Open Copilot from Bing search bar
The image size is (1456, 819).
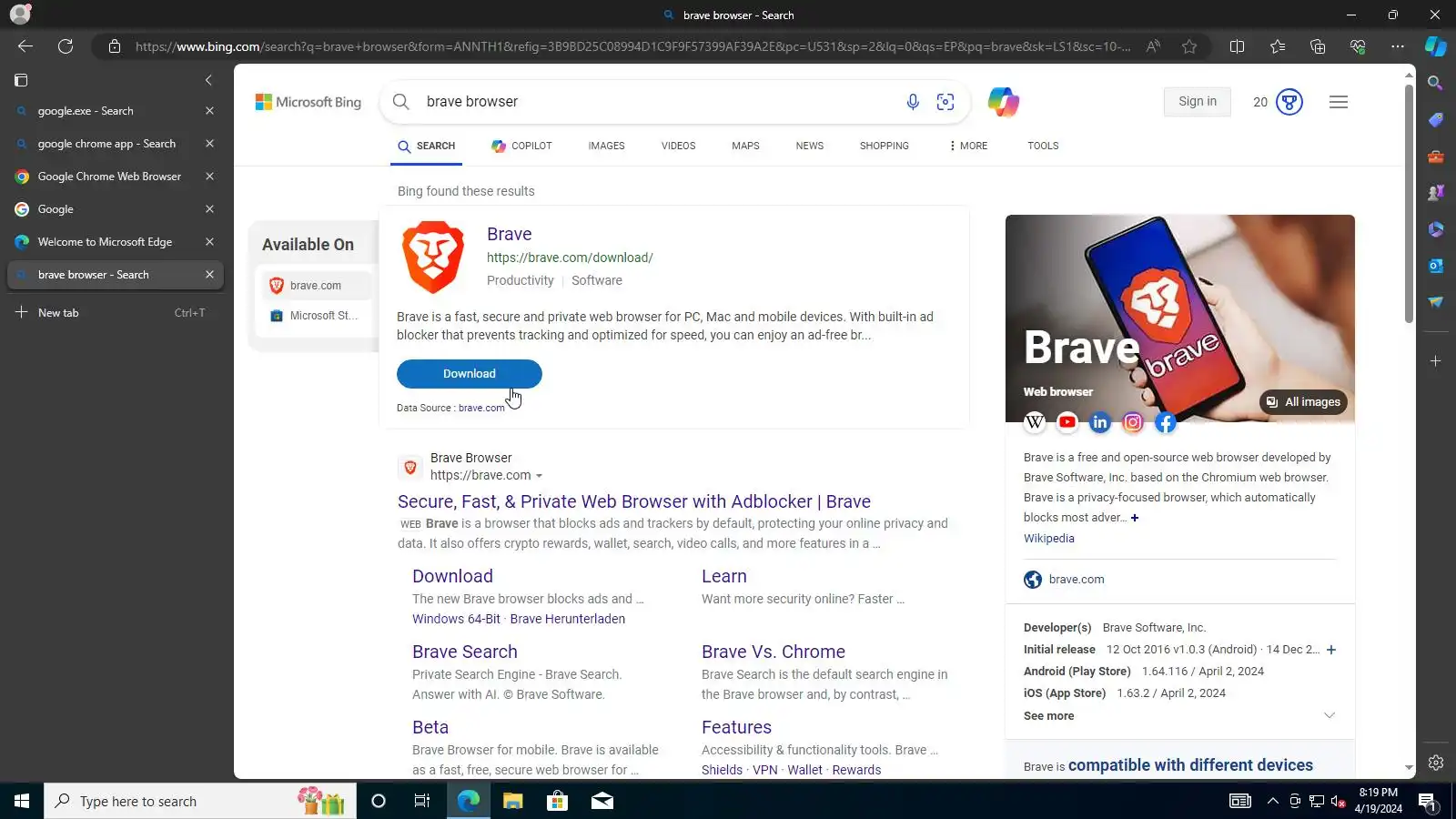(x=1004, y=102)
